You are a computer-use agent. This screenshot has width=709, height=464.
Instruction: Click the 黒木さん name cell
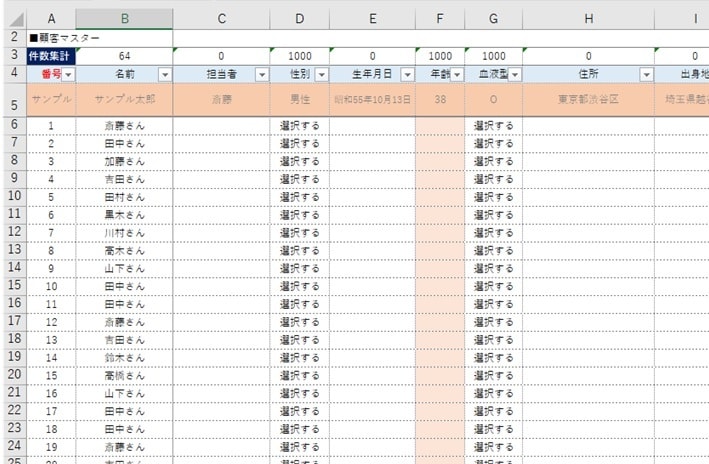pyautogui.click(x=124, y=215)
